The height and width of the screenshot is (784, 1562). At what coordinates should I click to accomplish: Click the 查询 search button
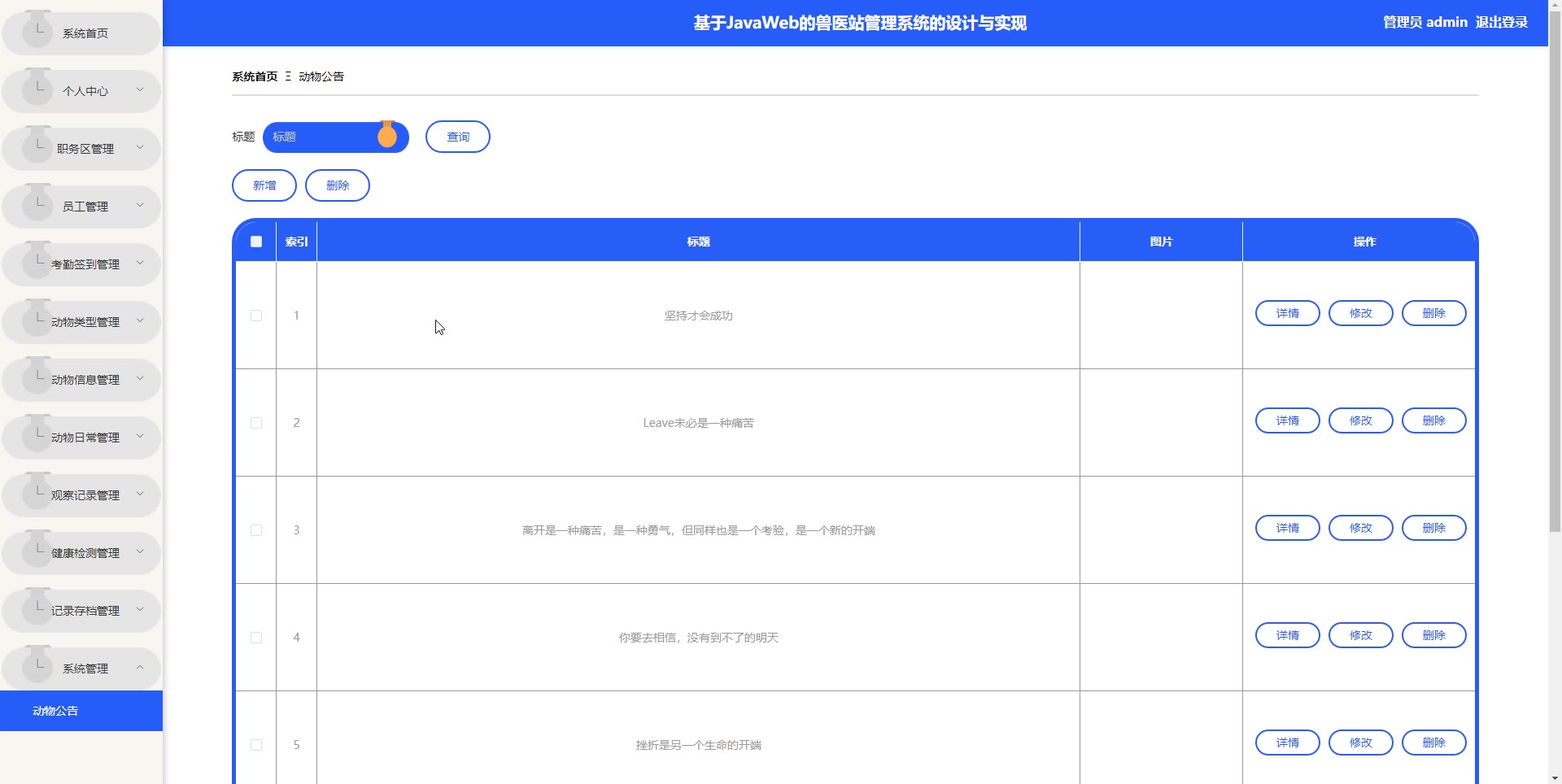click(458, 137)
